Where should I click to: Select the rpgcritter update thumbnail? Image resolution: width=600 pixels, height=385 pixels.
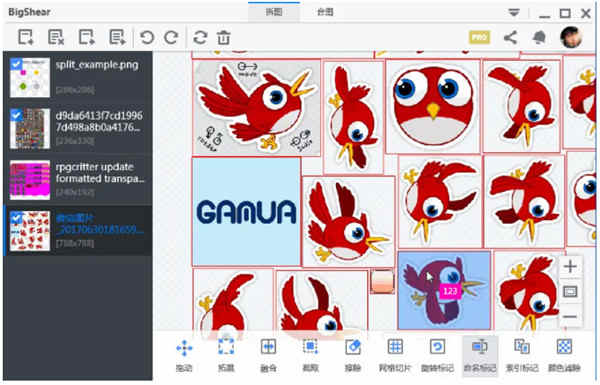coord(30,180)
